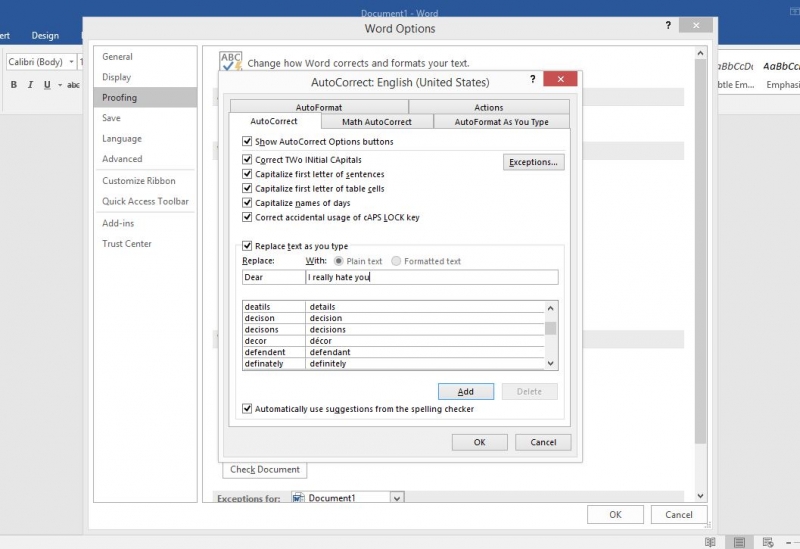Switch to the Math AutoCorrect tab
The width and height of the screenshot is (800, 549).
pos(376,122)
